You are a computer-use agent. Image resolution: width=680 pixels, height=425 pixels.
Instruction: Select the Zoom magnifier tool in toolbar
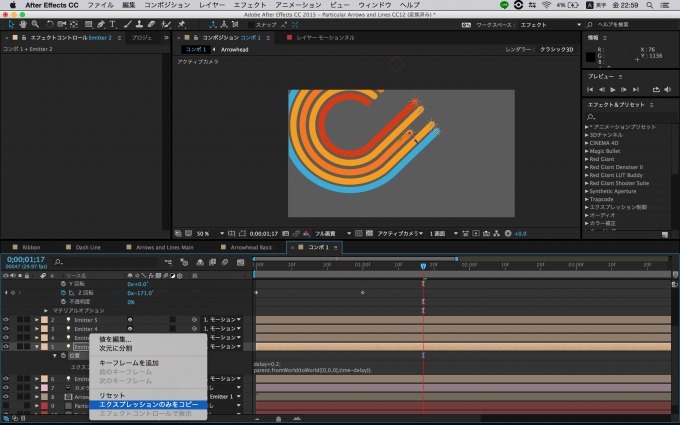(x=34, y=24)
